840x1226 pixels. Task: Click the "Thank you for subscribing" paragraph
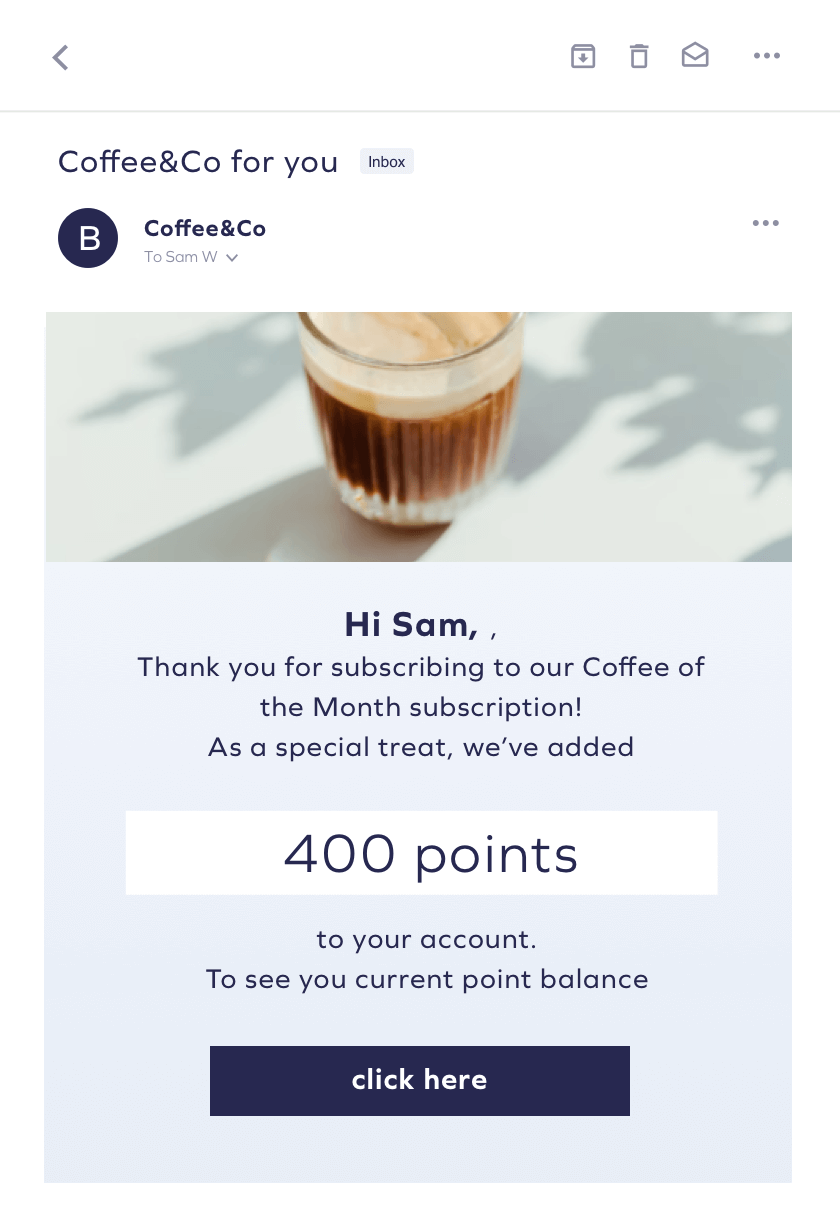click(421, 686)
